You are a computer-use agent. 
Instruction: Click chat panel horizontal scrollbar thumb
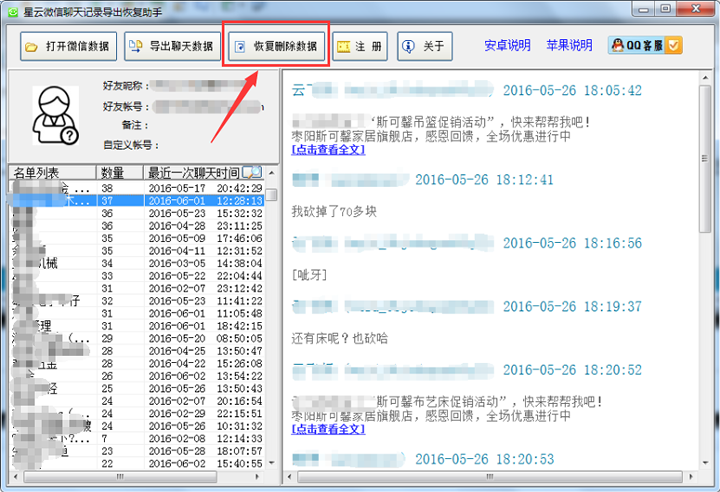(x=489, y=477)
